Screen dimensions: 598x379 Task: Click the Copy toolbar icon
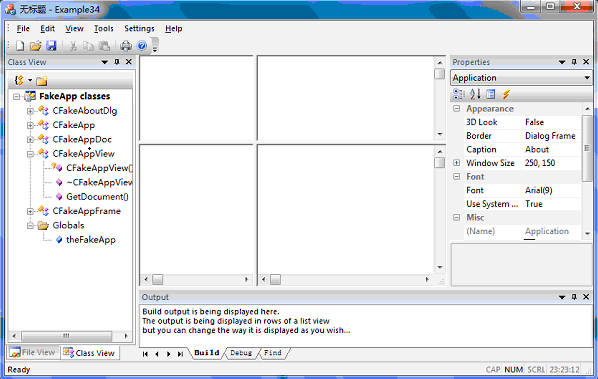(x=88, y=46)
